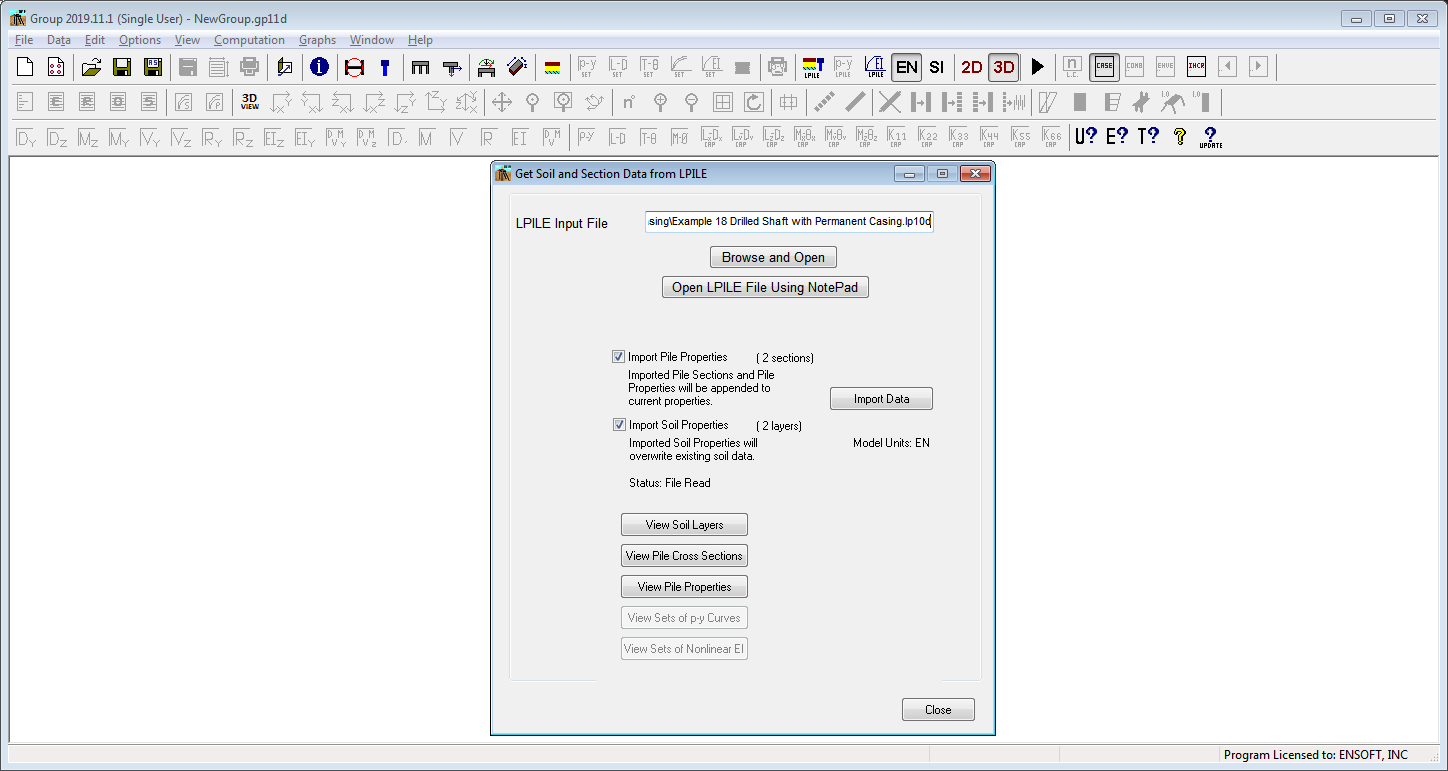Run the analysis with the play icon

[1038, 67]
